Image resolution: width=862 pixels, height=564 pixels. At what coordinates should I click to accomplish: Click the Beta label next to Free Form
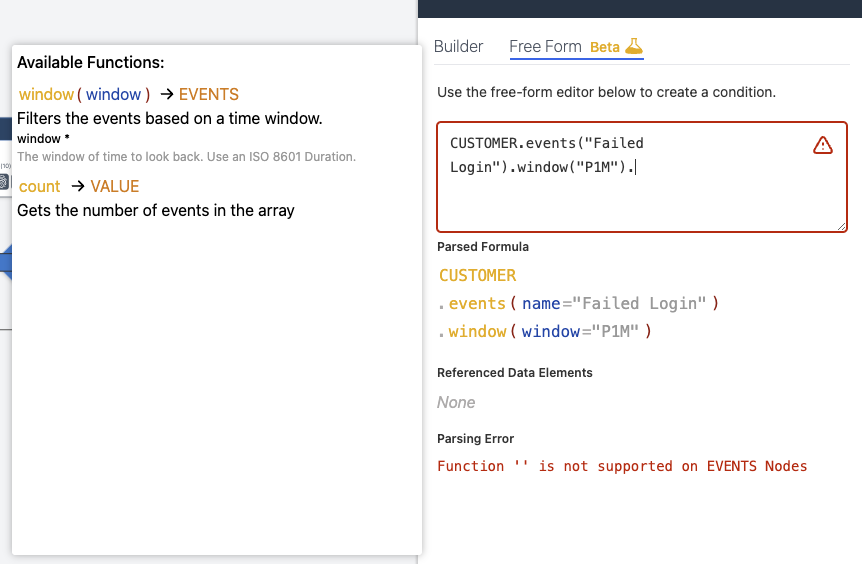coord(605,47)
